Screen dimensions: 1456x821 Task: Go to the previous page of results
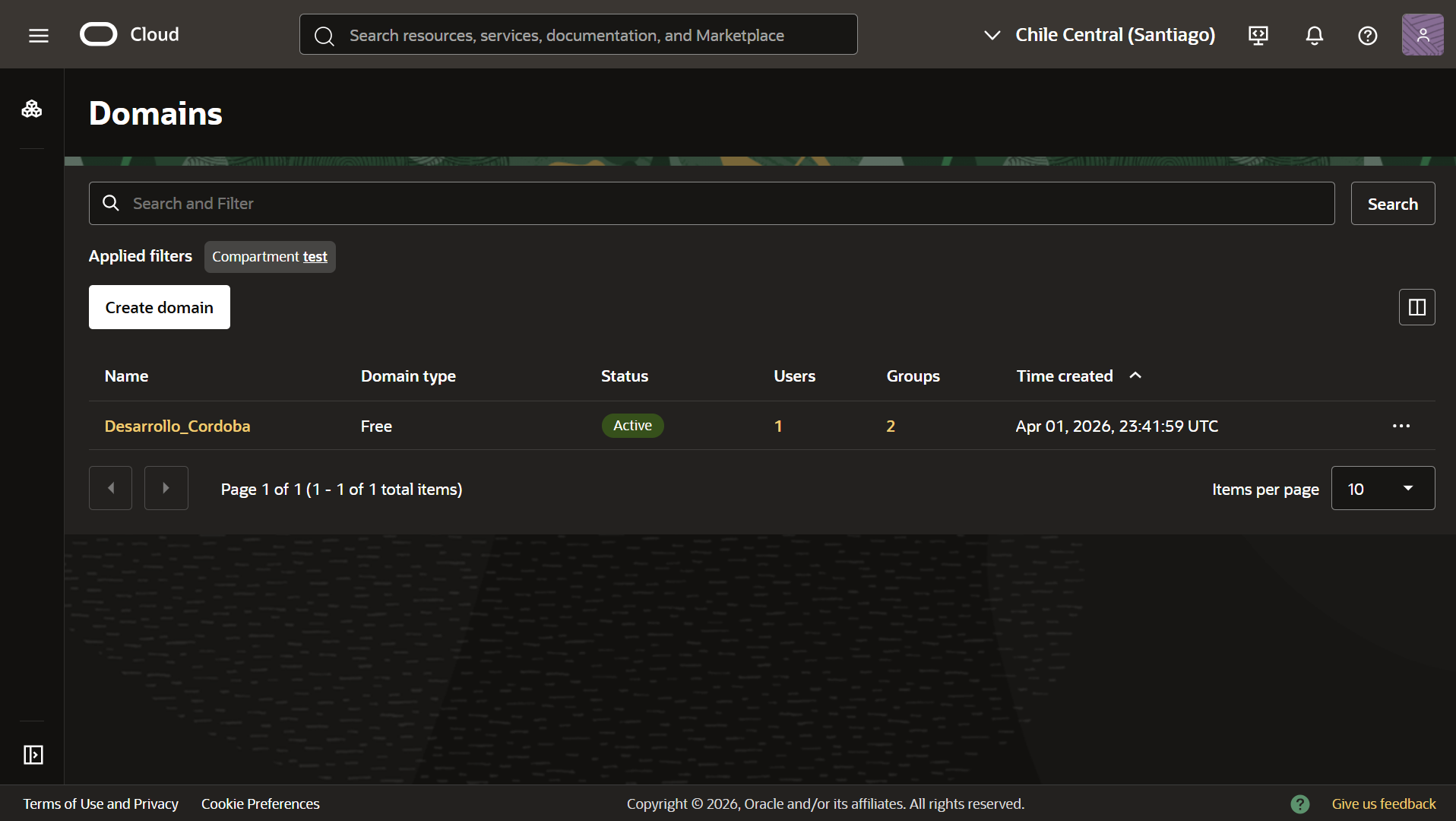[x=110, y=487]
